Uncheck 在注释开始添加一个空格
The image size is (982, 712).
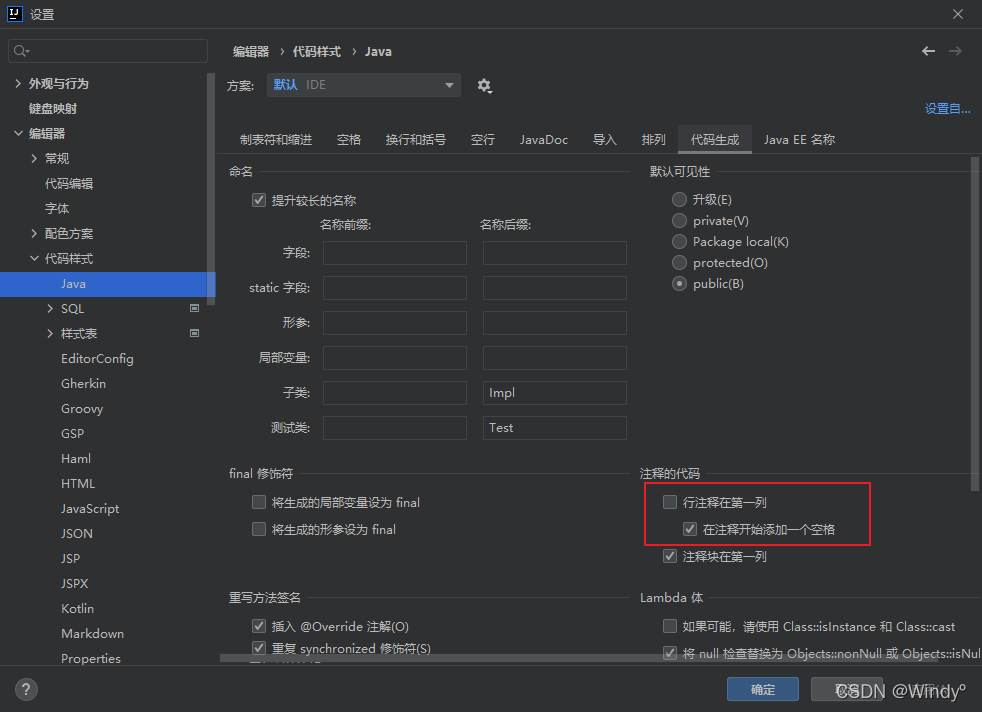tap(689, 529)
